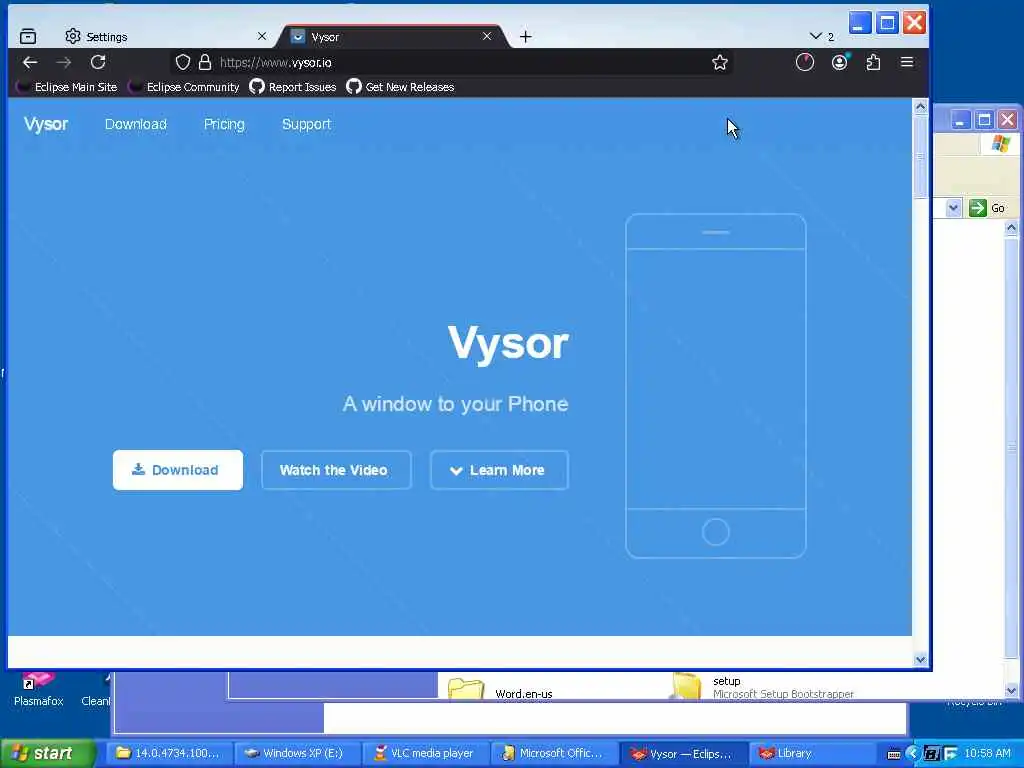The height and width of the screenshot is (768, 1024).
Task: Open the browser hamburger menu
Action: click(x=907, y=62)
